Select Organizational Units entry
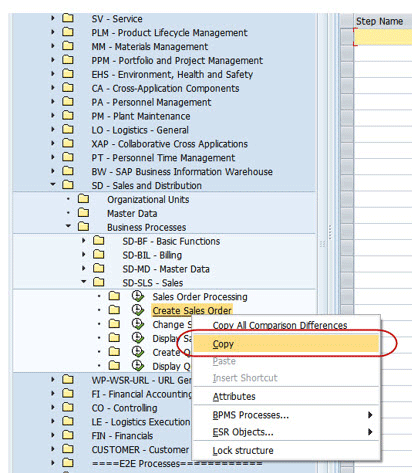 [148, 199]
